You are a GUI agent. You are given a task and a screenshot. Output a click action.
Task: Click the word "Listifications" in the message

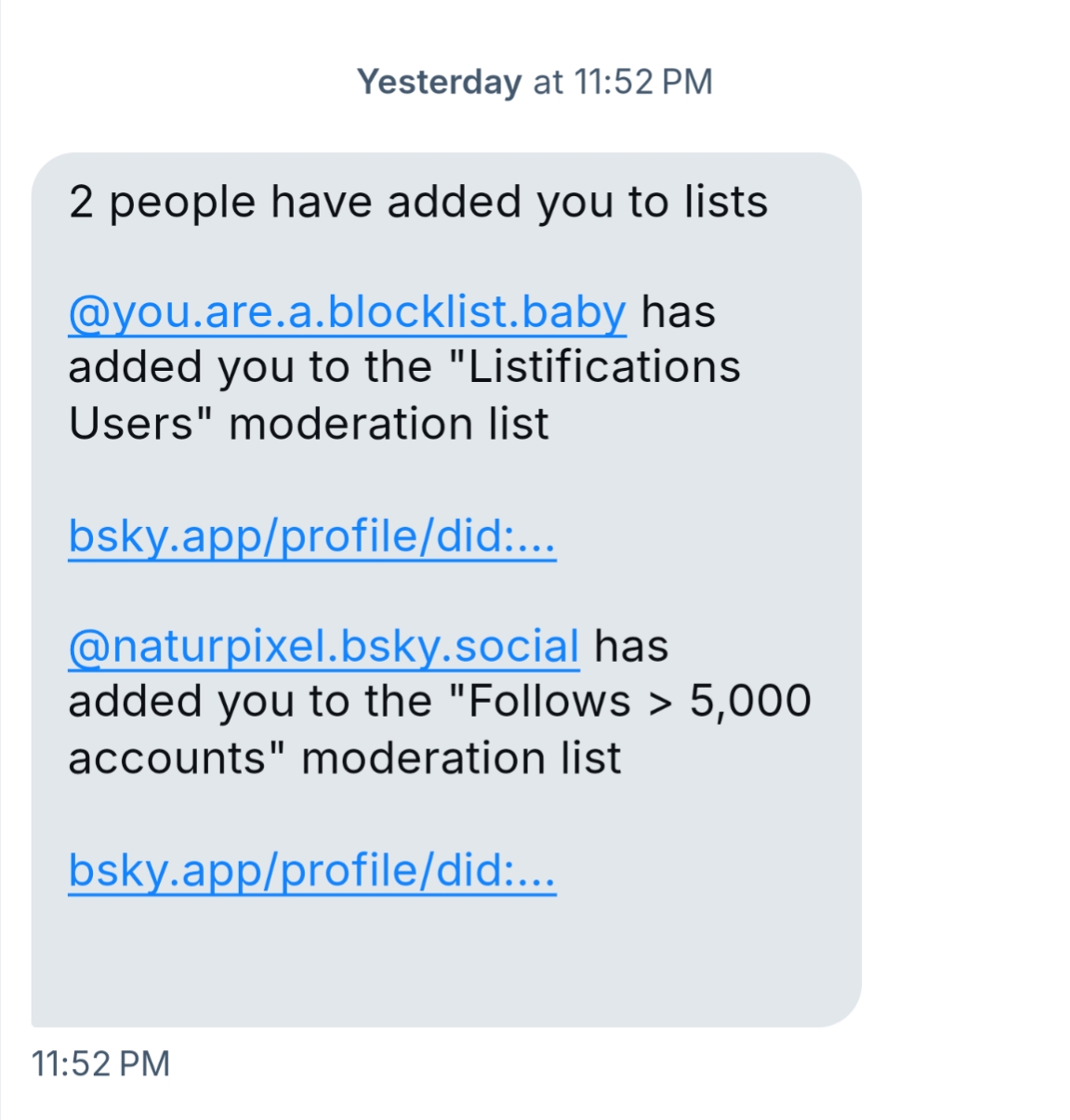coord(604,367)
